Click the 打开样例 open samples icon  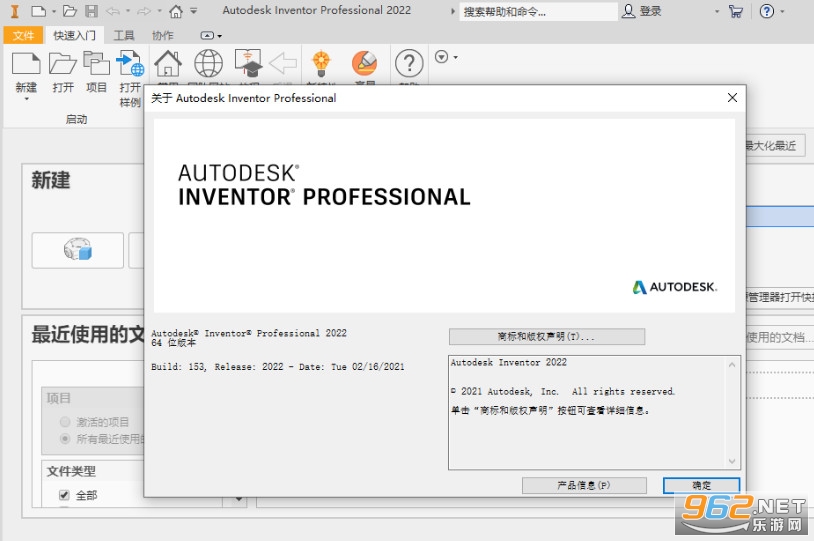pos(130,64)
